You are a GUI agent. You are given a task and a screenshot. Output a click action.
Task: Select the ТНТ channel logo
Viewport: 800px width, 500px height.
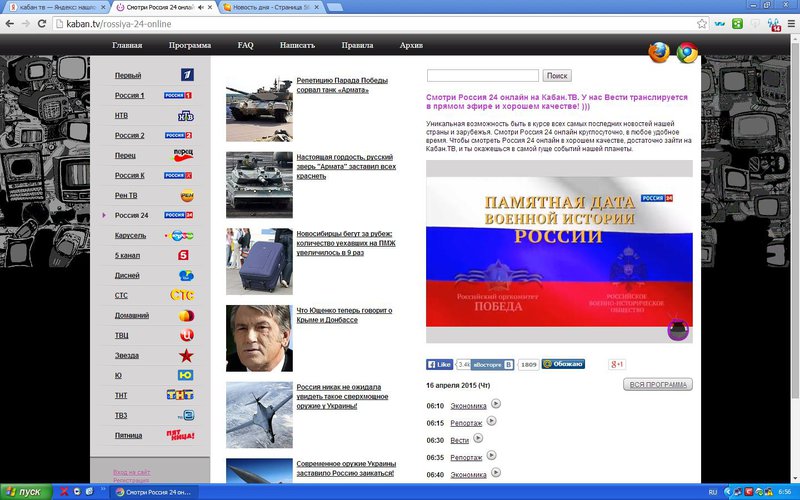pyautogui.click(x=180, y=395)
